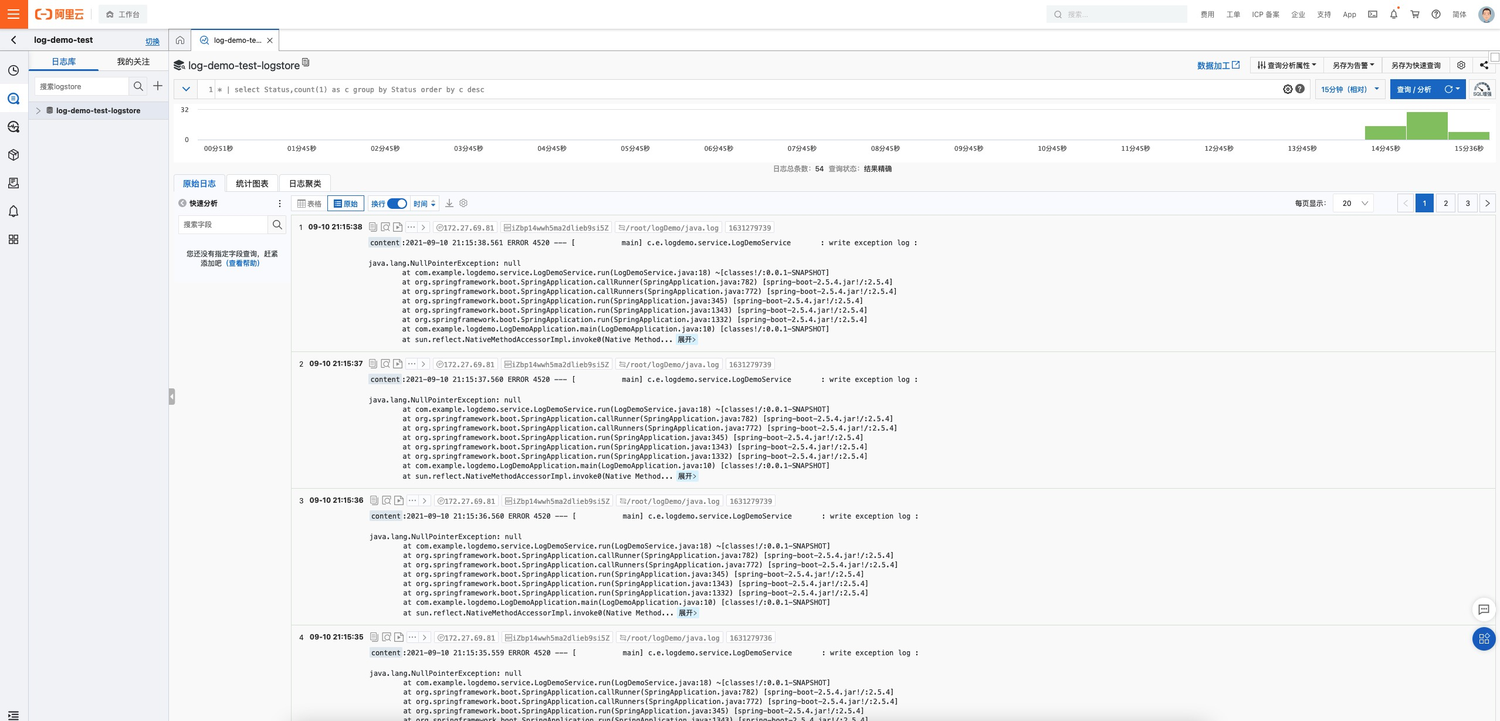Open quick analysis vertical dots menu
1500x721 pixels.
(280, 203)
